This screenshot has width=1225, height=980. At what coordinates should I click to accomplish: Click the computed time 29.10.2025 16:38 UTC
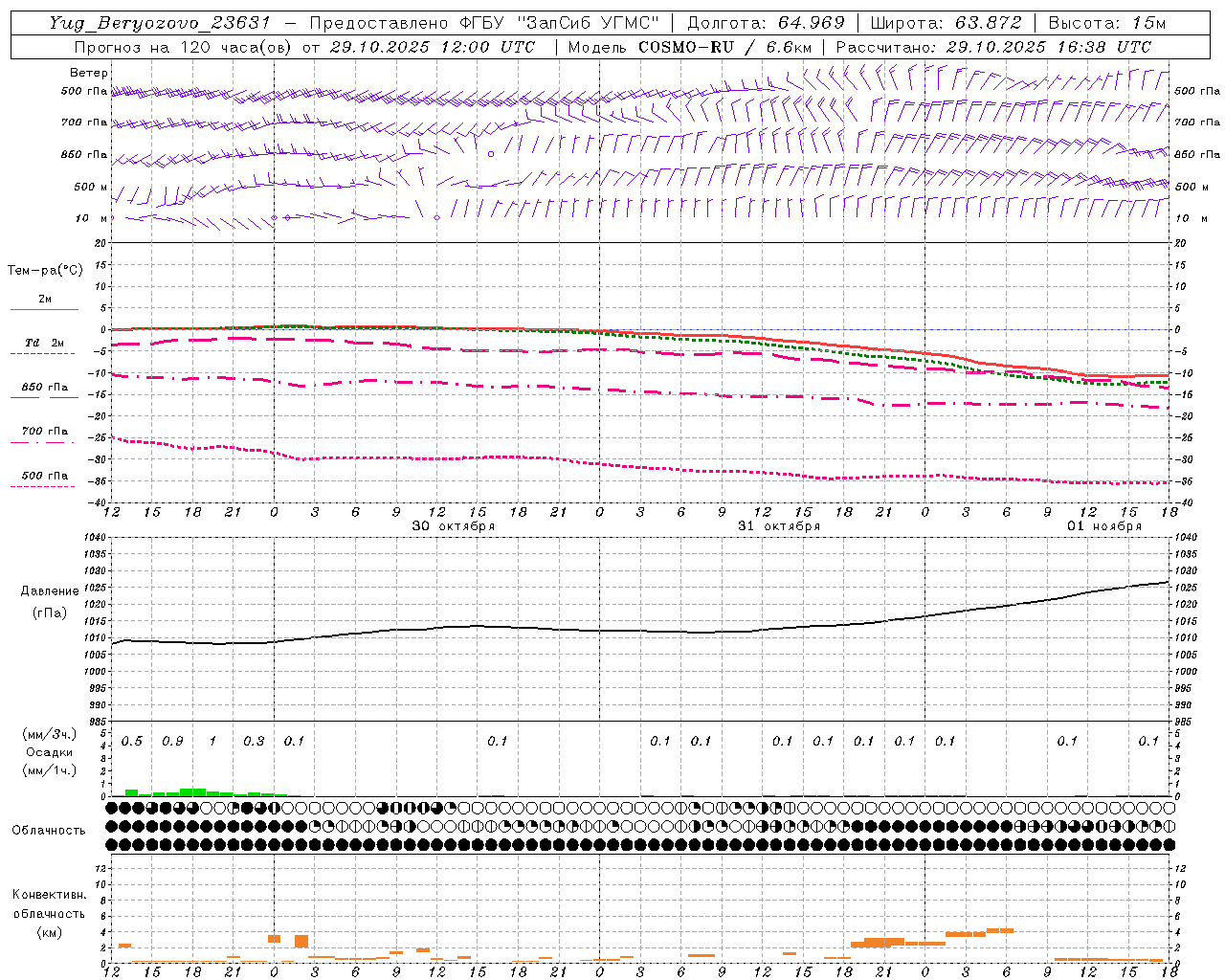tap(1048, 47)
